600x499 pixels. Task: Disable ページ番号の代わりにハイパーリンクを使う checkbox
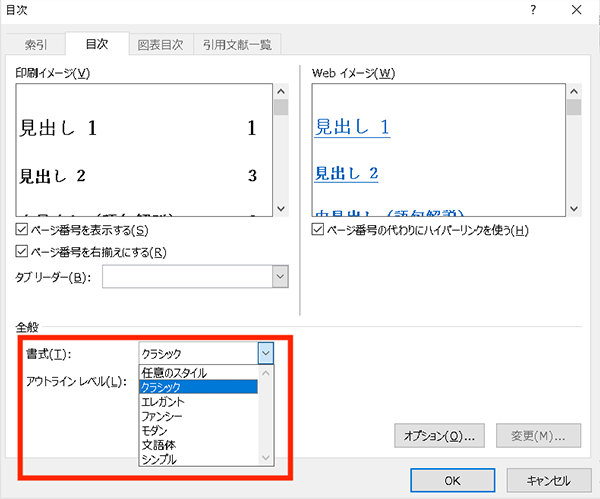coord(319,231)
